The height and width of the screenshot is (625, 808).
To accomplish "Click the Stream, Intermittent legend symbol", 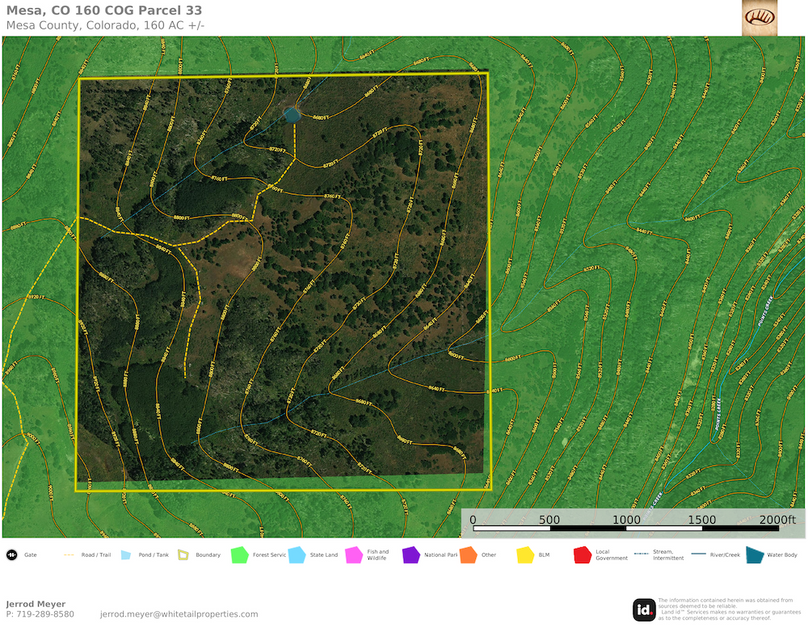I will pos(641,554).
